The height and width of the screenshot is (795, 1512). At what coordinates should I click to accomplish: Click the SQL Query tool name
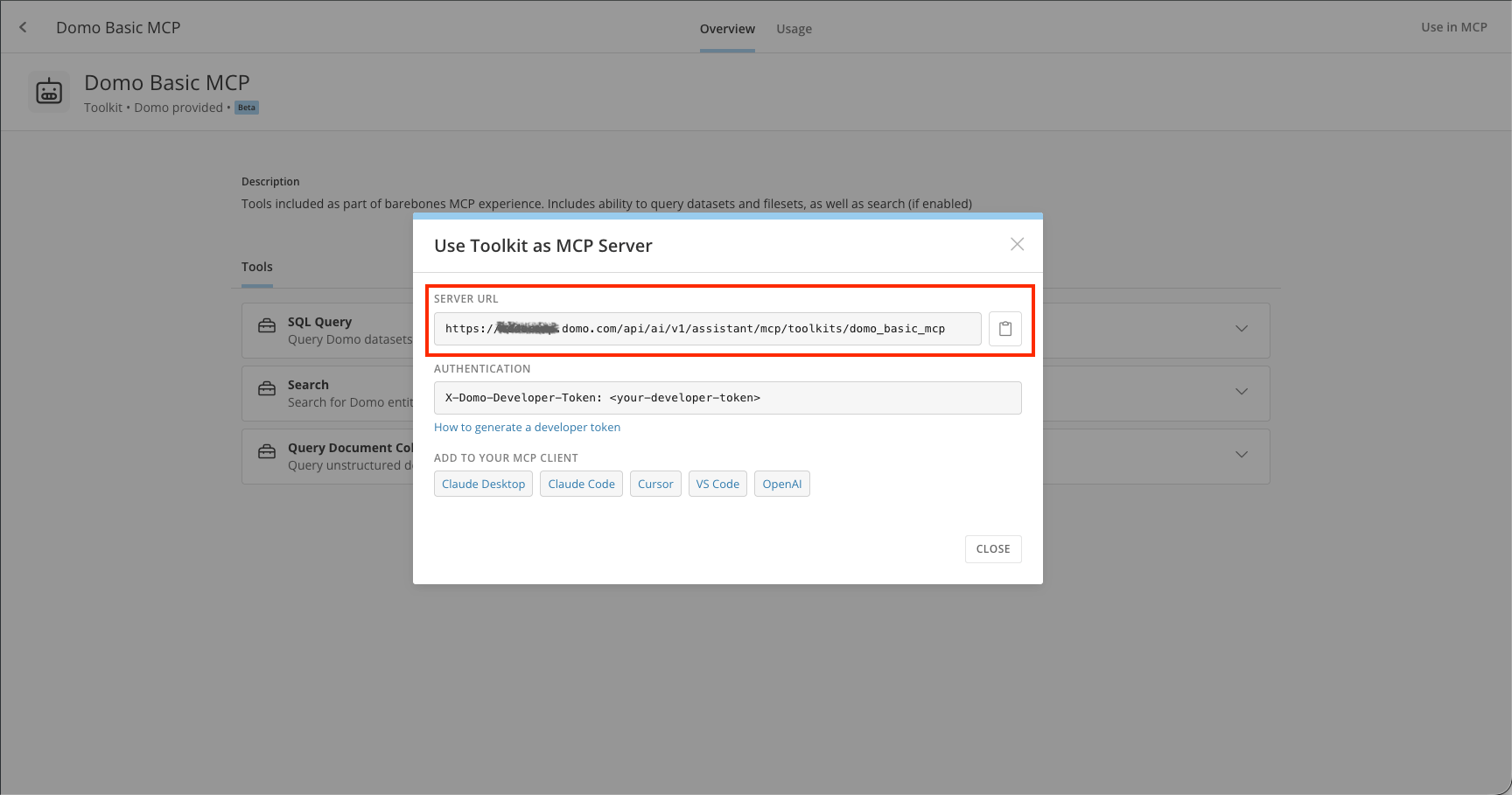tap(319, 322)
